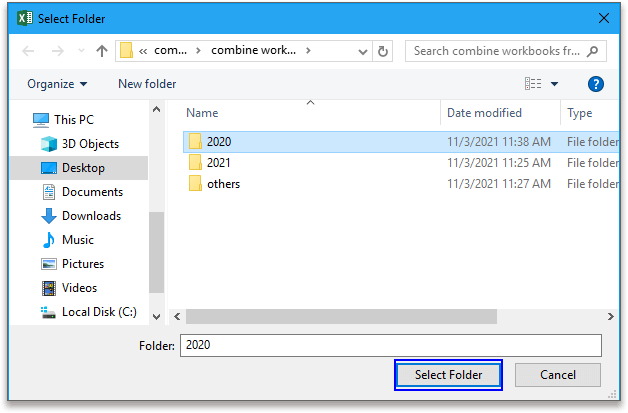Image resolution: width=628 pixels, height=413 pixels.
Task: Expand the address bar history dropdown
Action: pyautogui.click(x=362, y=52)
